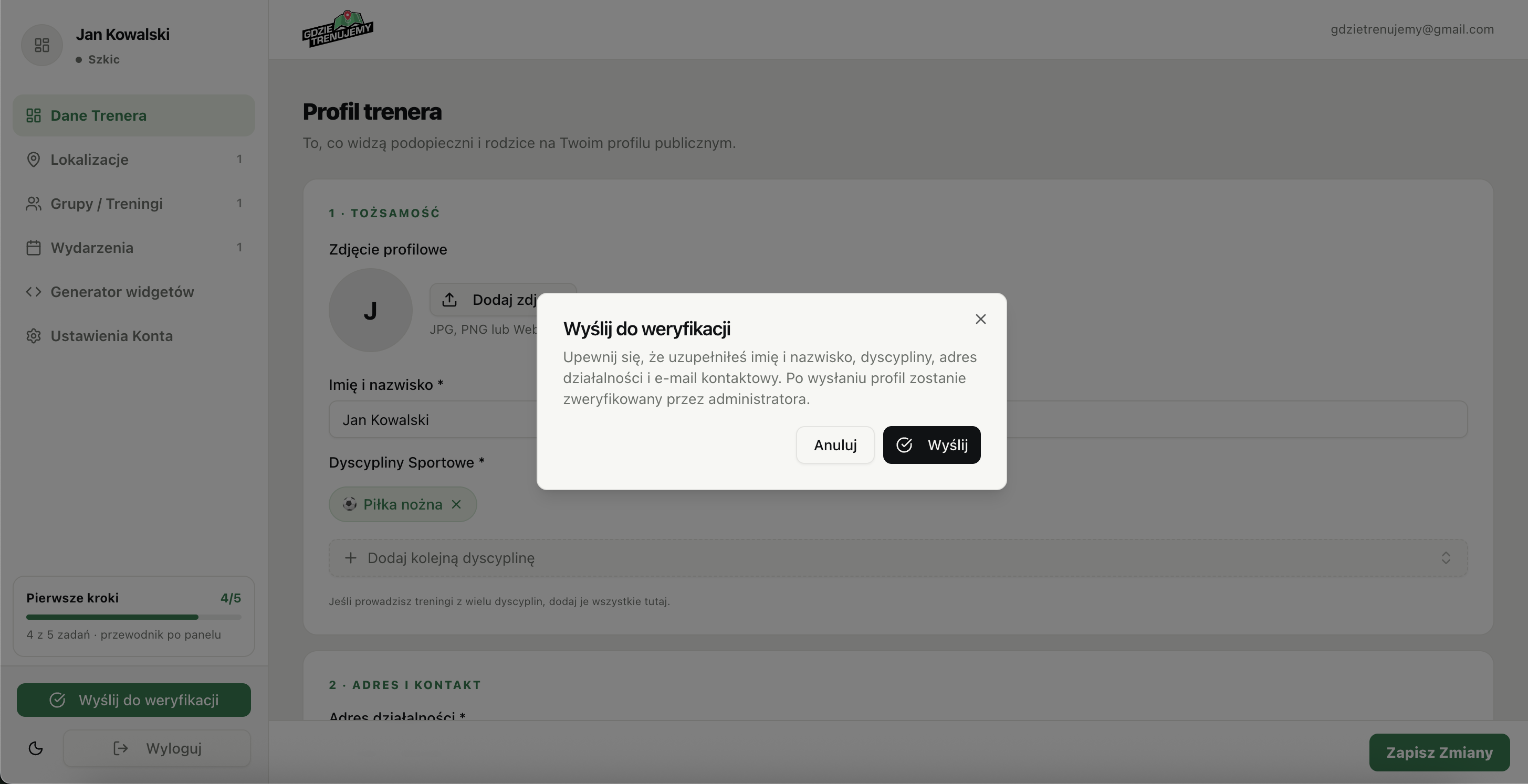
Task: Cancel the dialog with Anuluj
Action: tap(835, 445)
